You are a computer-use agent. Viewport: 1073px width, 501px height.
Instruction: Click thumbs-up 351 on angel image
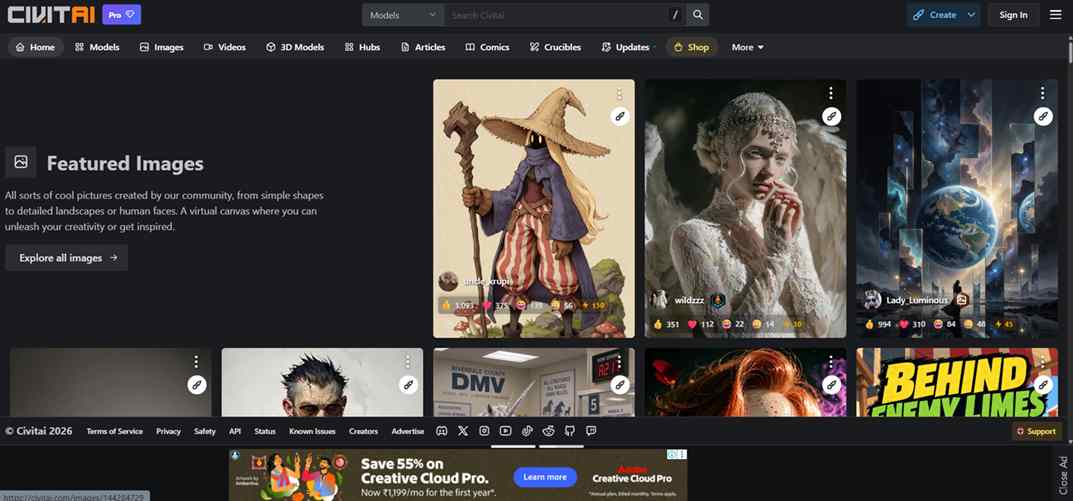(x=666, y=324)
